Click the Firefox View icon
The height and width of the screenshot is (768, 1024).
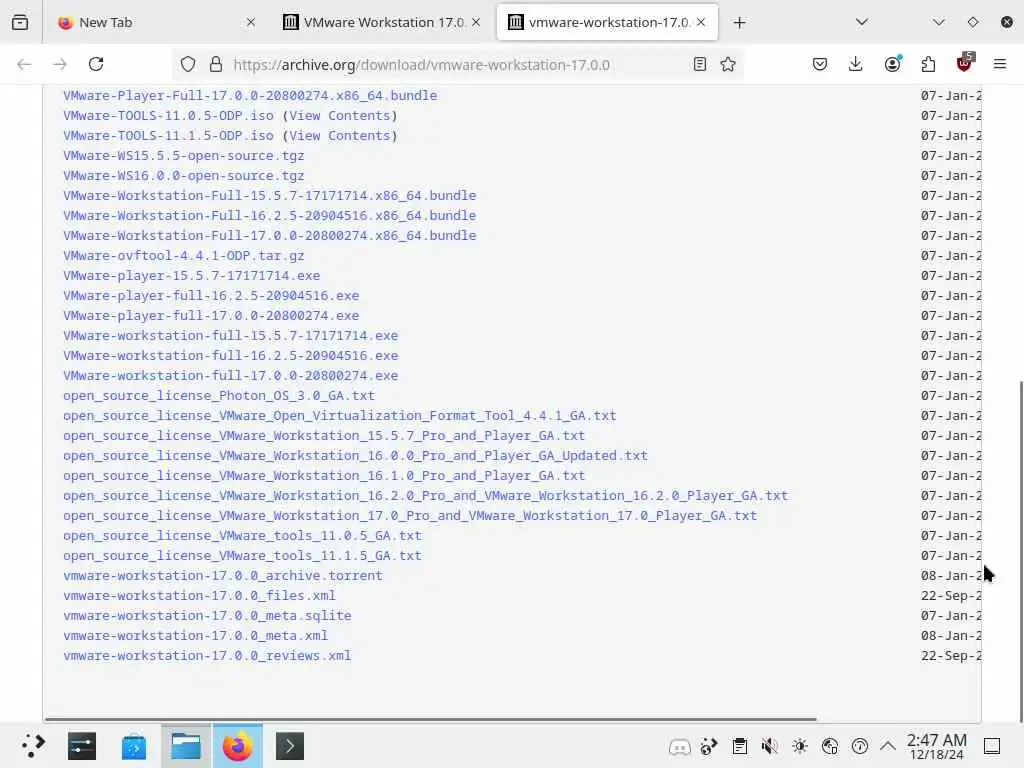[20, 22]
